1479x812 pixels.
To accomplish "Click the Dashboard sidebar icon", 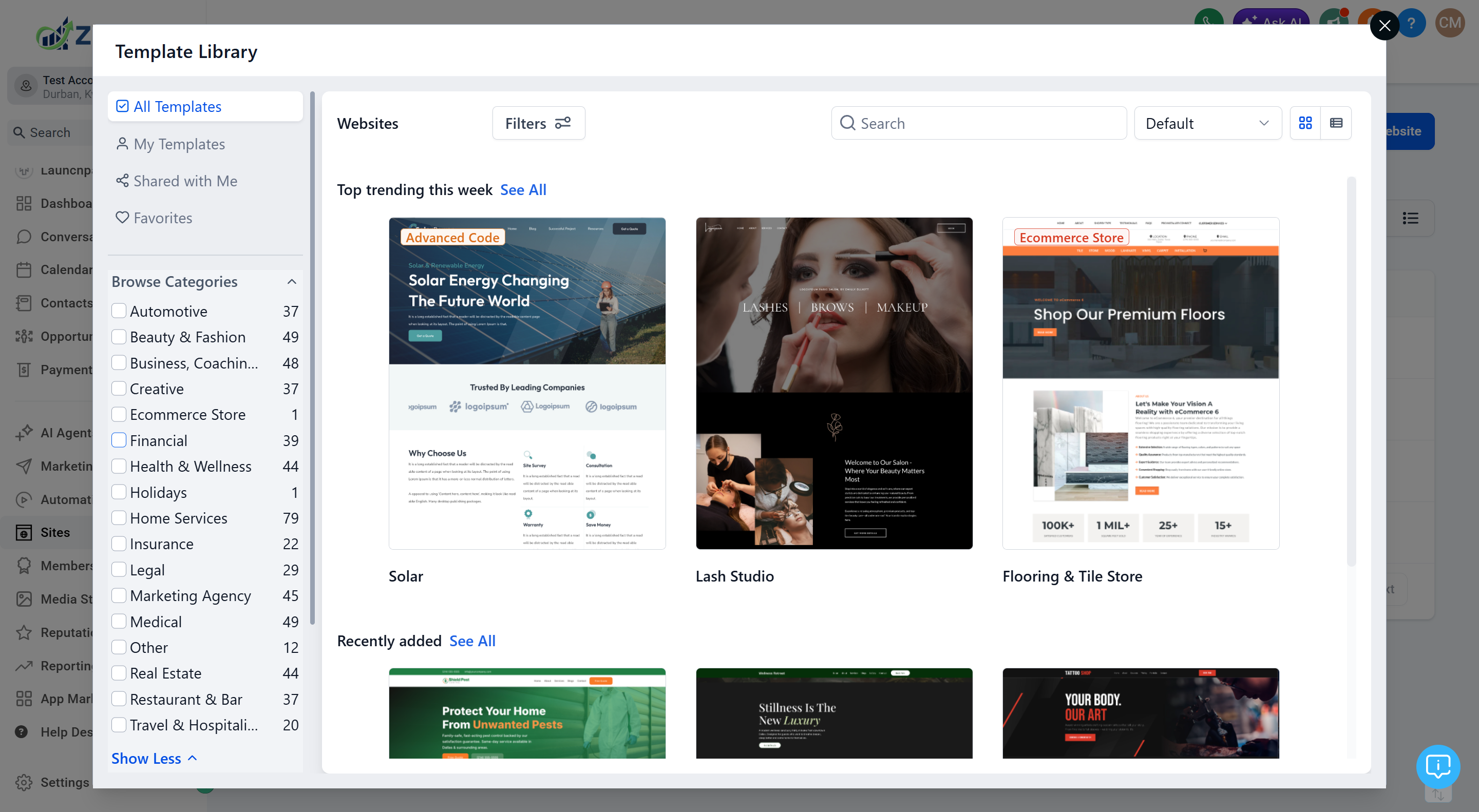I will 24,203.
